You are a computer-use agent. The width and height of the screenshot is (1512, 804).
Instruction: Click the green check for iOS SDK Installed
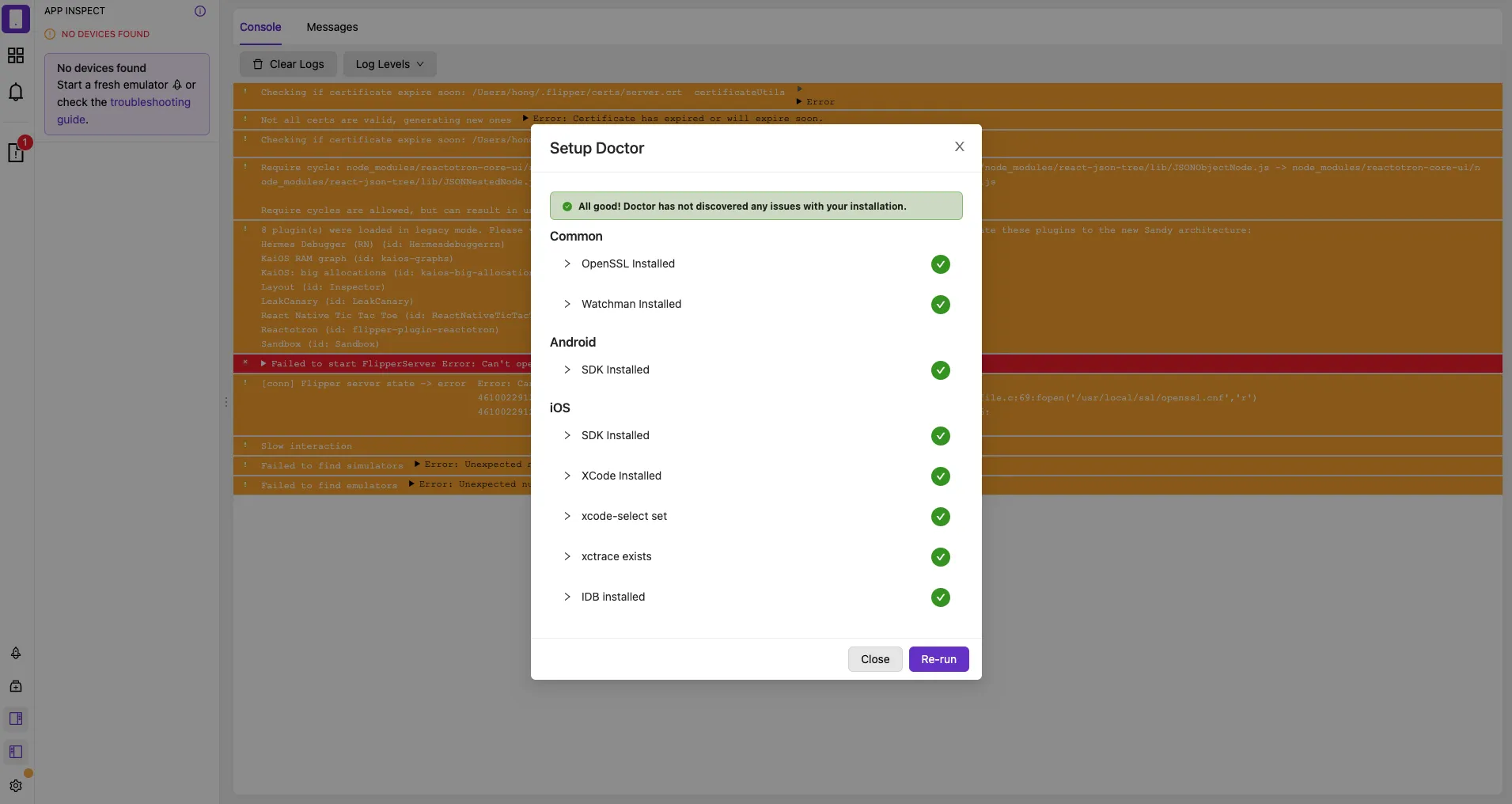tap(941, 436)
